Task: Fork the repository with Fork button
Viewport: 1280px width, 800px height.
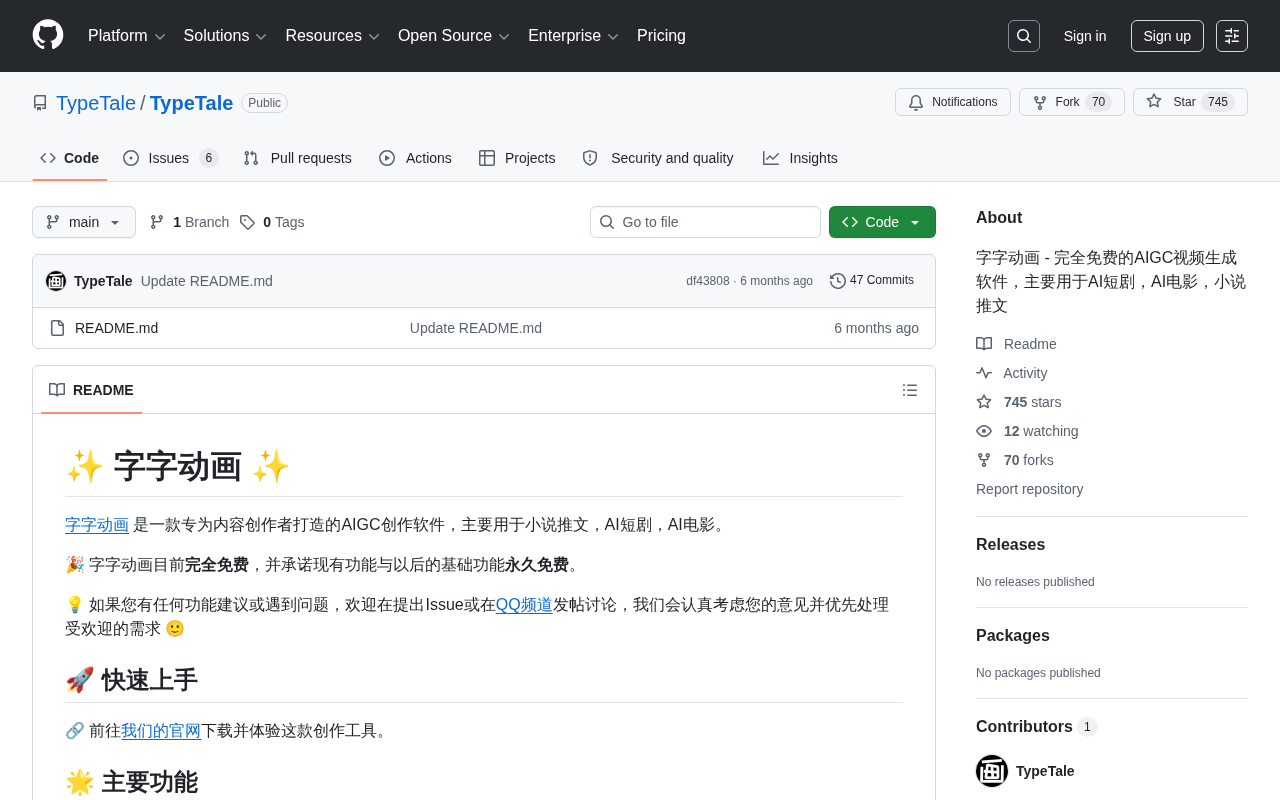Action: pos(1072,102)
